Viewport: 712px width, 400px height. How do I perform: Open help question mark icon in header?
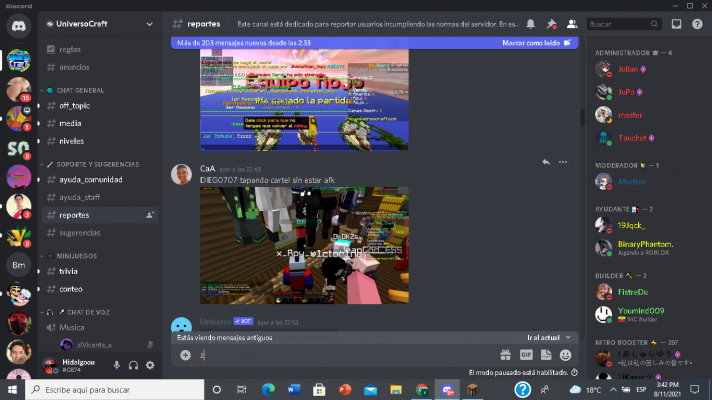[x=697, y=24]
